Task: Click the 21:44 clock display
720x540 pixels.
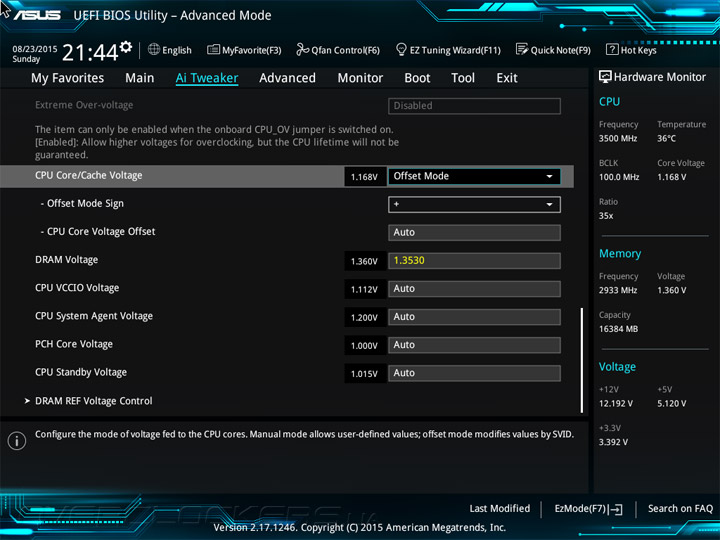Action: point(90,53)
